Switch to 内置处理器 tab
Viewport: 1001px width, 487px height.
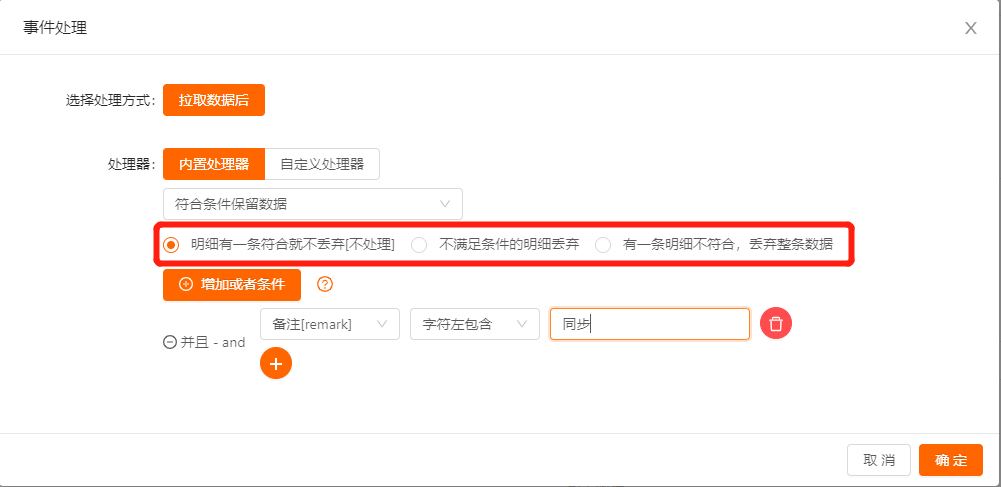214,164
